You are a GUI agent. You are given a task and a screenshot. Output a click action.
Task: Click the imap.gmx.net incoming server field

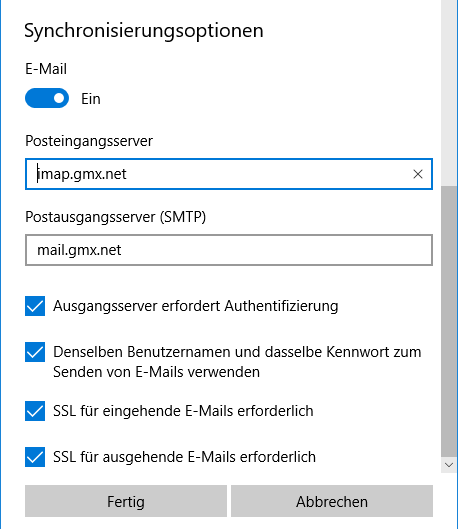229,174
